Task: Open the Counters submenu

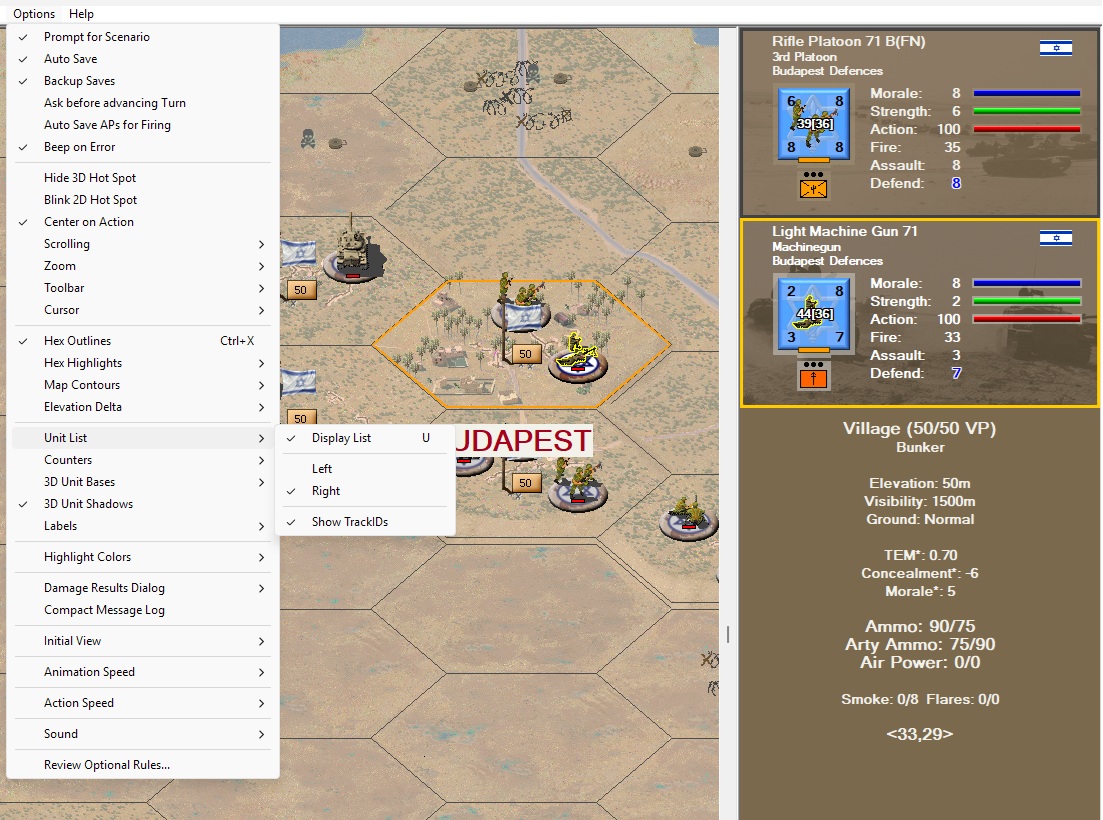Action: [143, 459]
